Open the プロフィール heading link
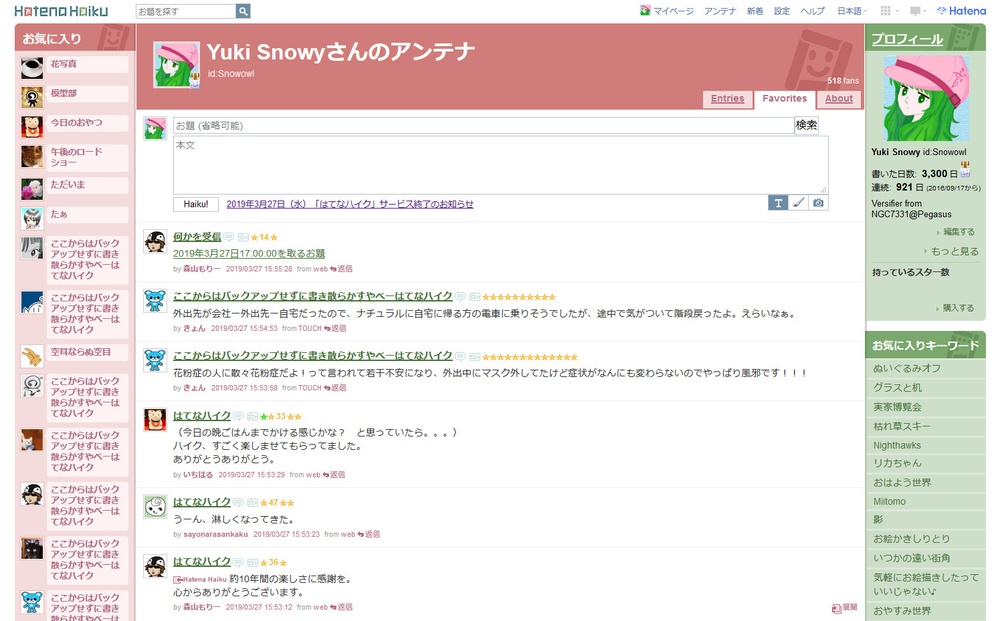This screenshot has width=1000, height=621. pos(907,39)
